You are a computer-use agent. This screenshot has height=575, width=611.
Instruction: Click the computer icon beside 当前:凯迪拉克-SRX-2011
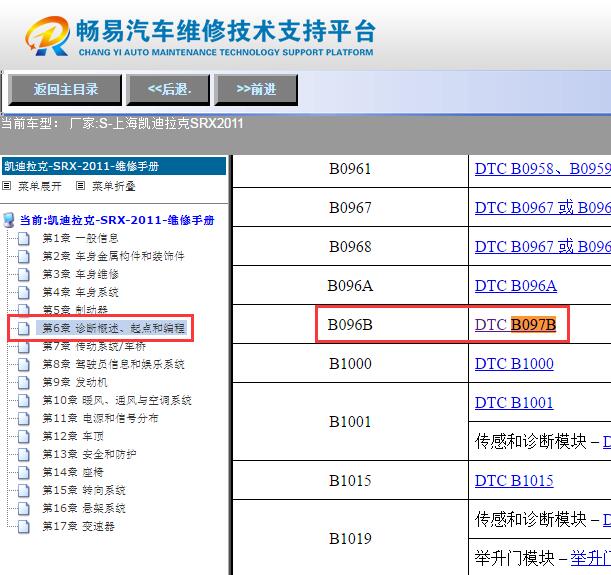9,220
